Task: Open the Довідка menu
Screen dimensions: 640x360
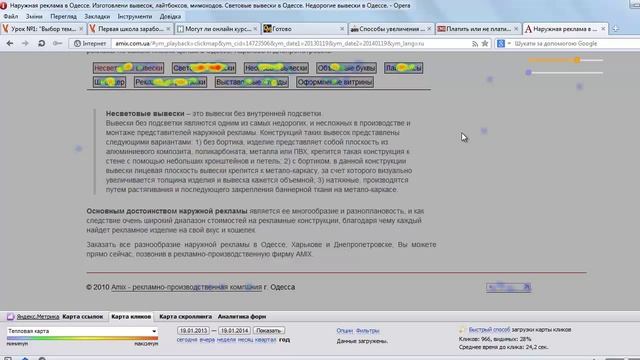Action: 170,16
